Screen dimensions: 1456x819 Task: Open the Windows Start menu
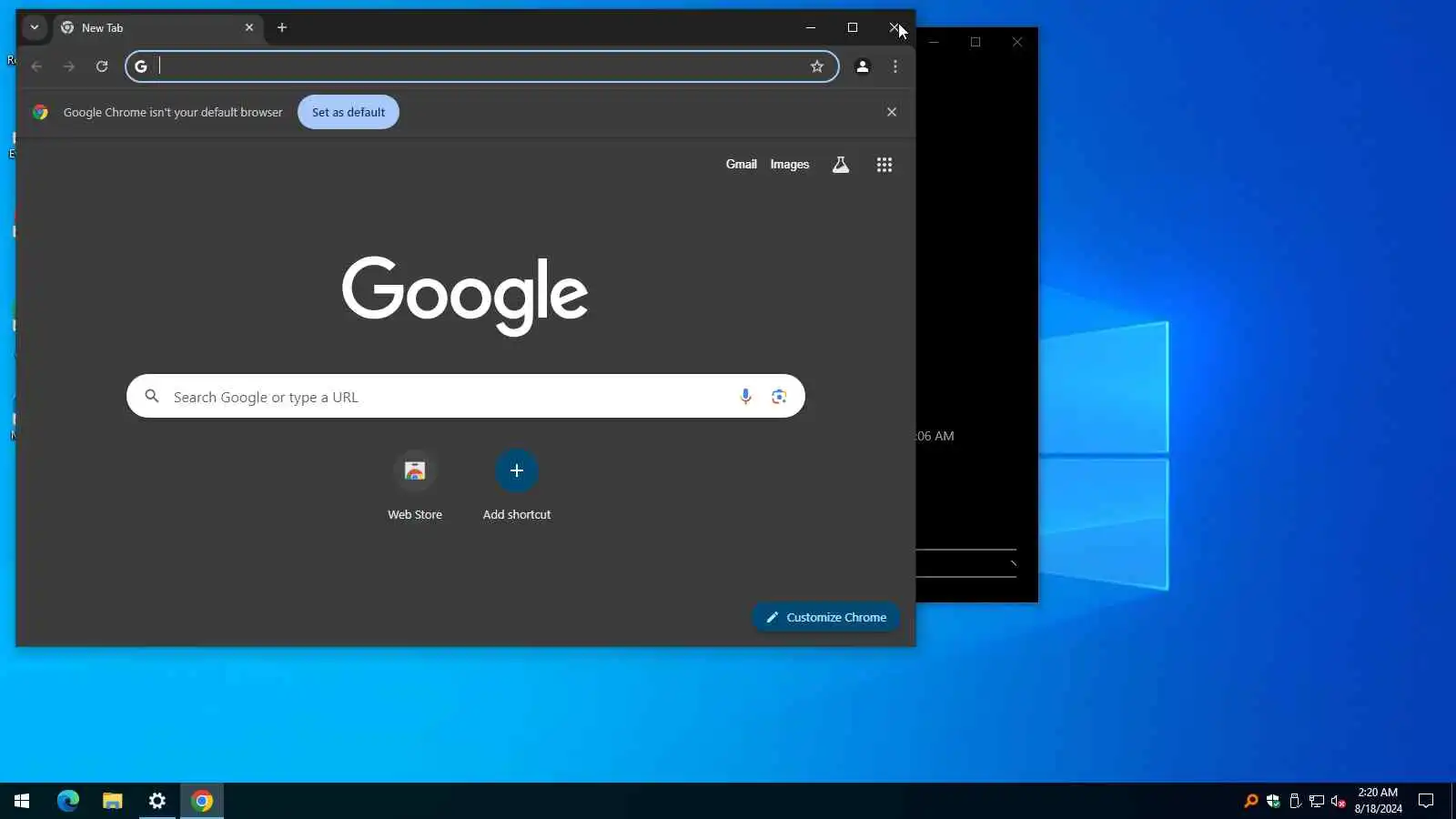pyautogui.click(x=22, y=801)
